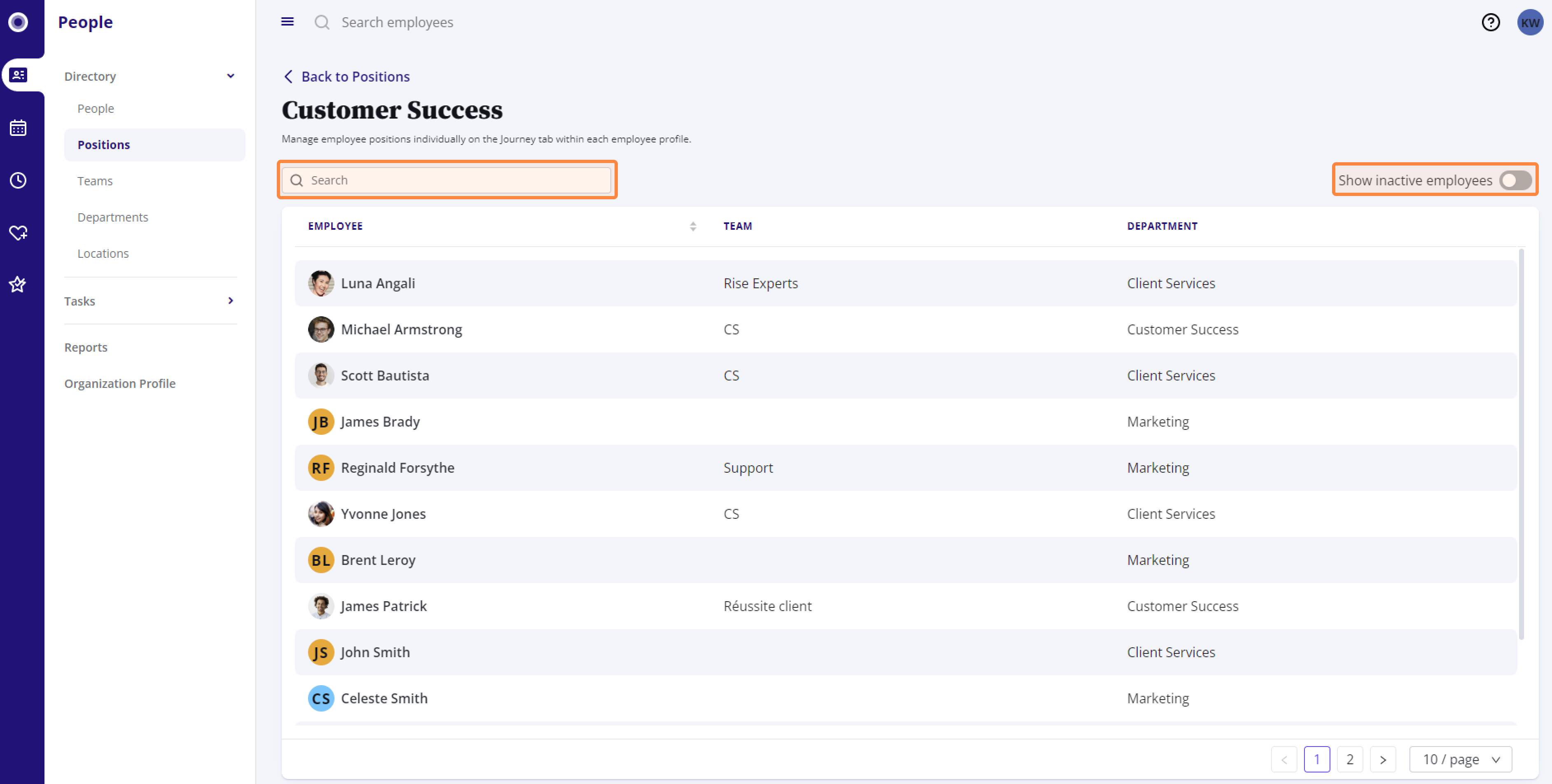Viewport: 1552px width, 784px height.
Task: Open Locations in the sidebar
Action: pos(103,254)
